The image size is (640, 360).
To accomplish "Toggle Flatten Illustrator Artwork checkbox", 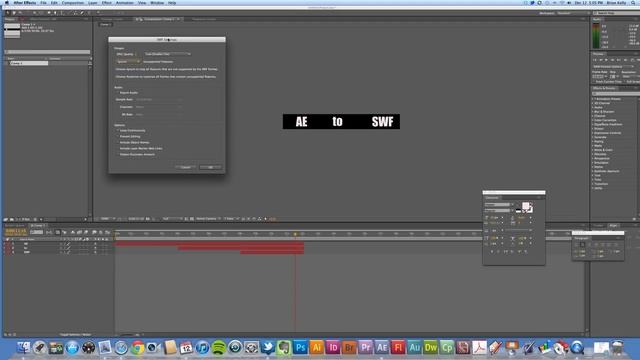I will click(x=118, y=154).
